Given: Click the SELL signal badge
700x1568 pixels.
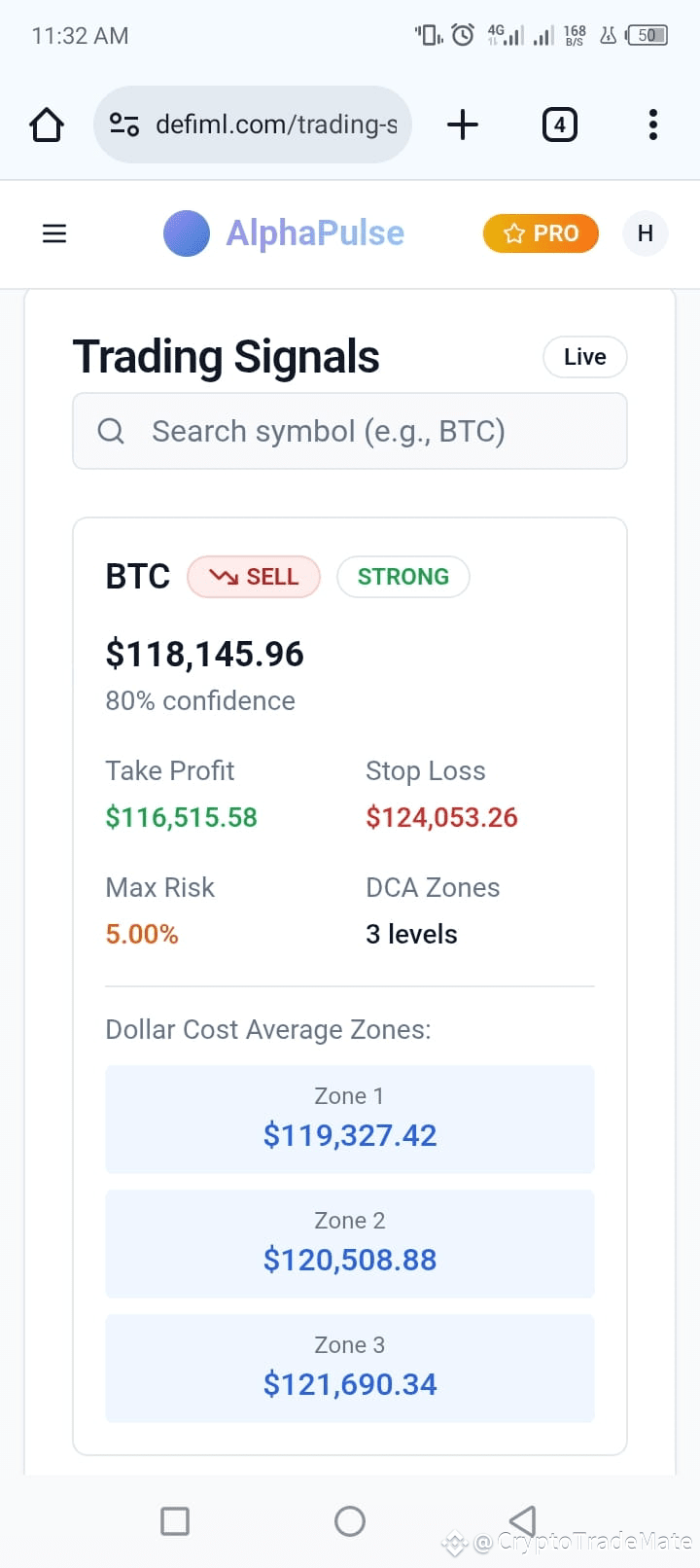Looking at the screenshot, I should [254, 577].
